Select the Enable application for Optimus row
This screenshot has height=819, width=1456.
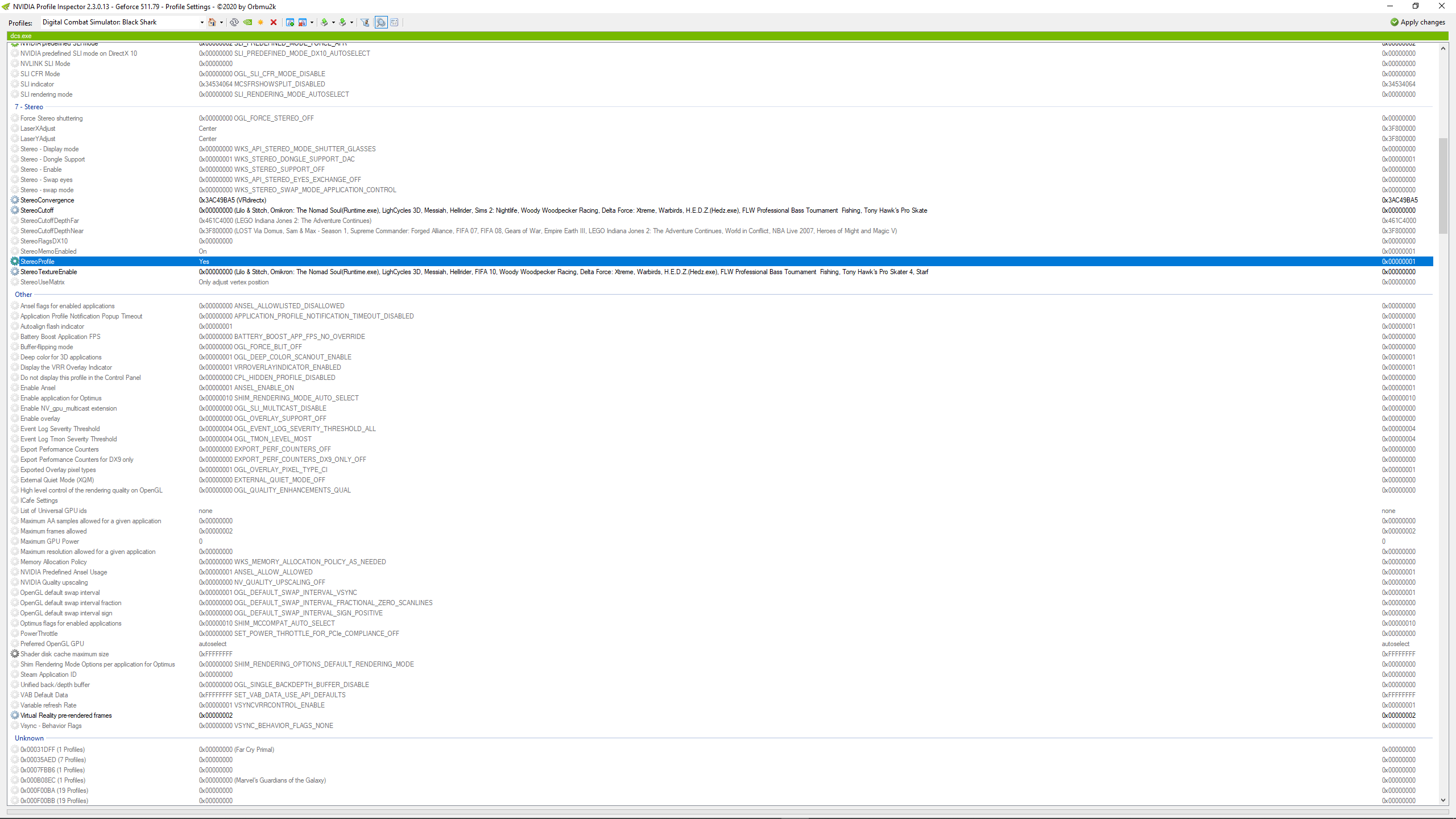(x=721, y=398)
